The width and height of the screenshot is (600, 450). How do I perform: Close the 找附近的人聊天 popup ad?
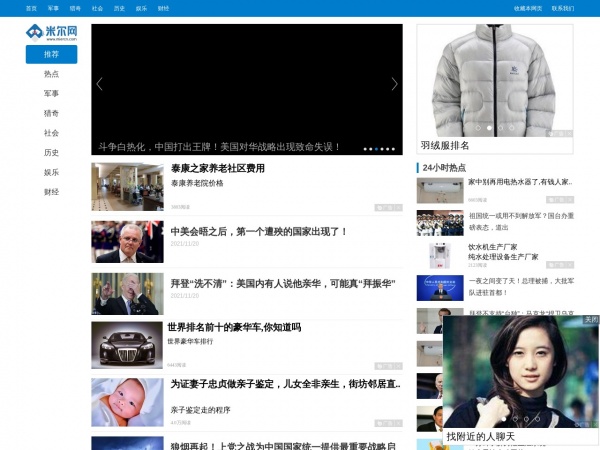point(590,320)
